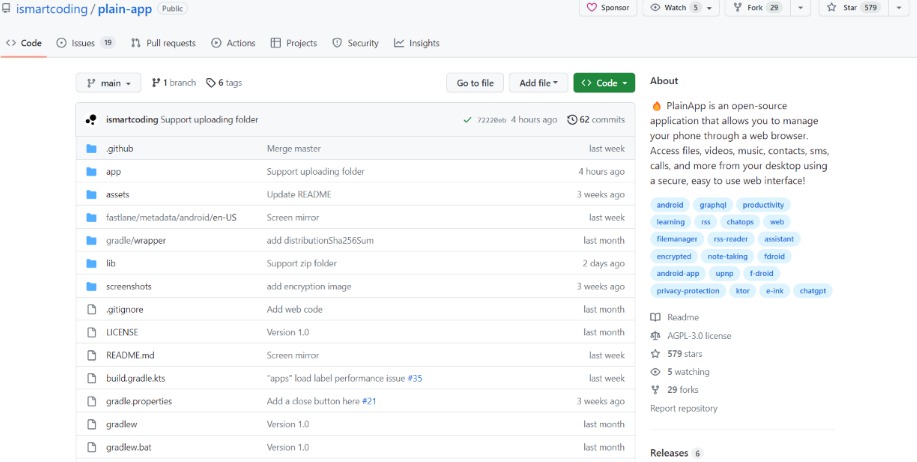
Task: Open the Readme link in About
Action: [675, 318]
